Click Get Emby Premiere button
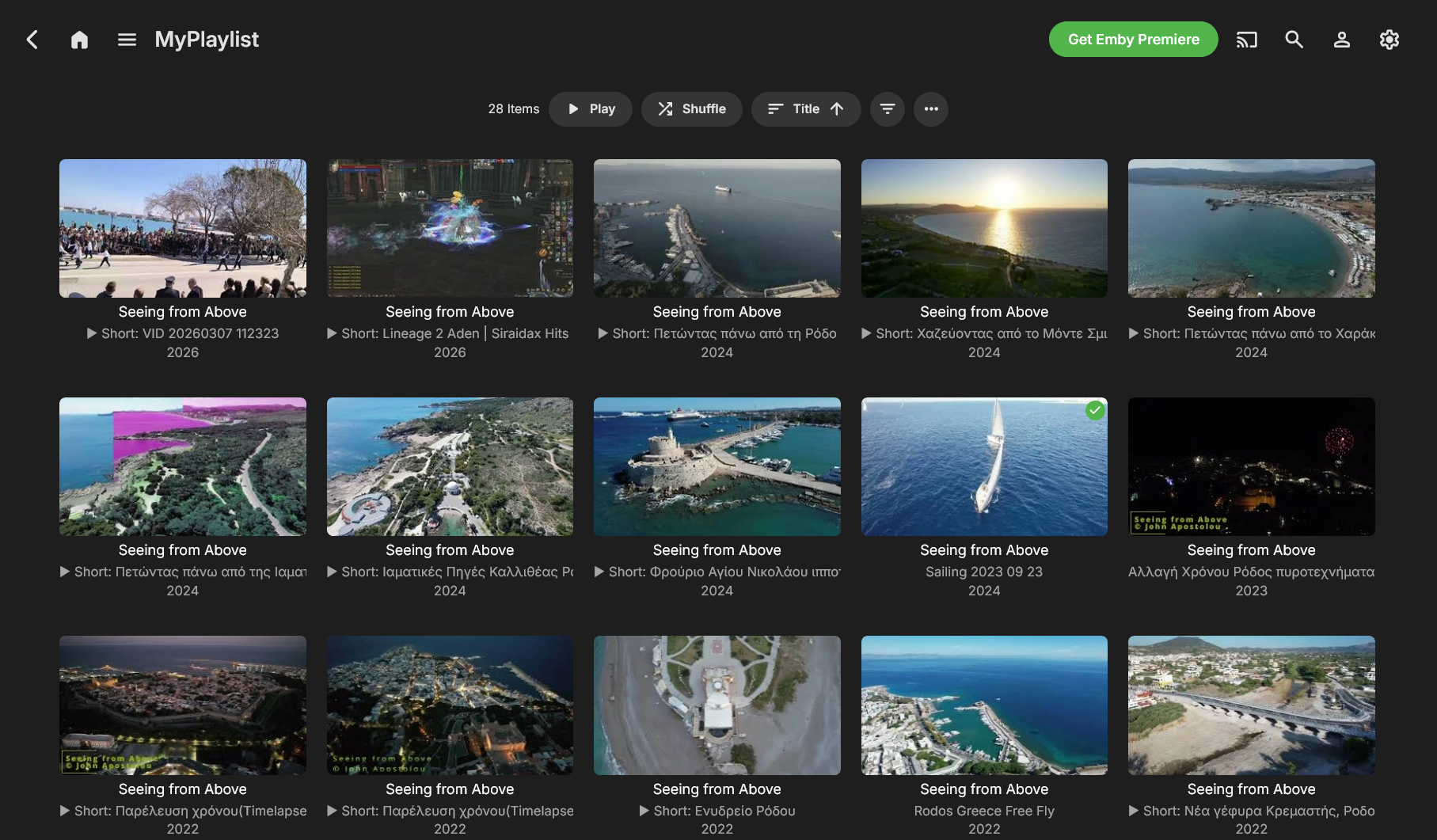 pos(1133,40)
